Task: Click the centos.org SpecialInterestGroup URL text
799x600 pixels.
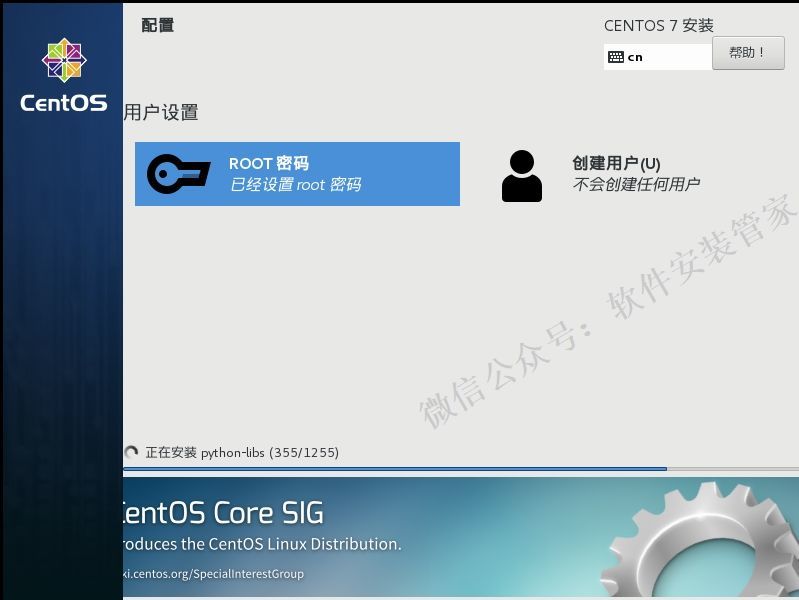Action: click(x=214, y=573)
